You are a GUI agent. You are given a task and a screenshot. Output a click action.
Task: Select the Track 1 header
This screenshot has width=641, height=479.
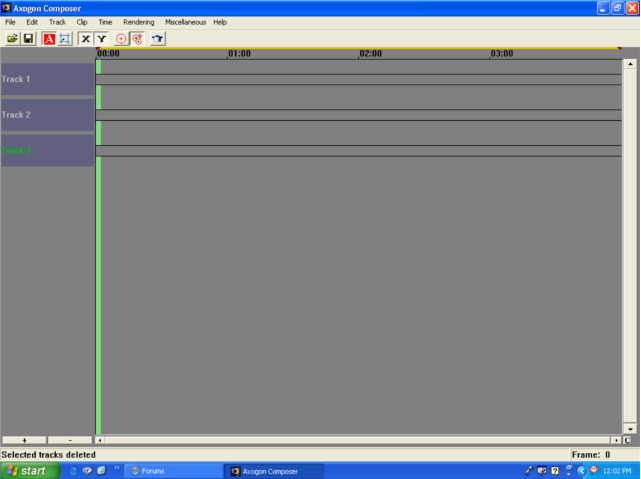point(47,79)
